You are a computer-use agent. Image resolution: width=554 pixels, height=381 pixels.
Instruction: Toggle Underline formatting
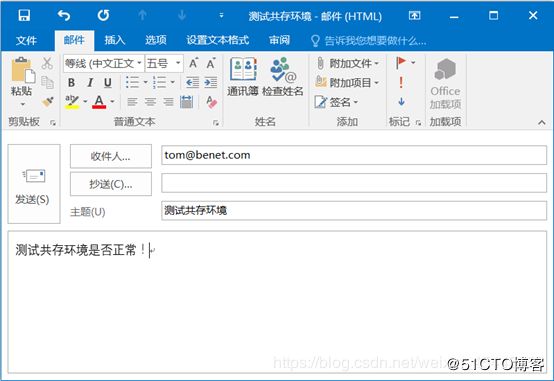coord(108,83)
